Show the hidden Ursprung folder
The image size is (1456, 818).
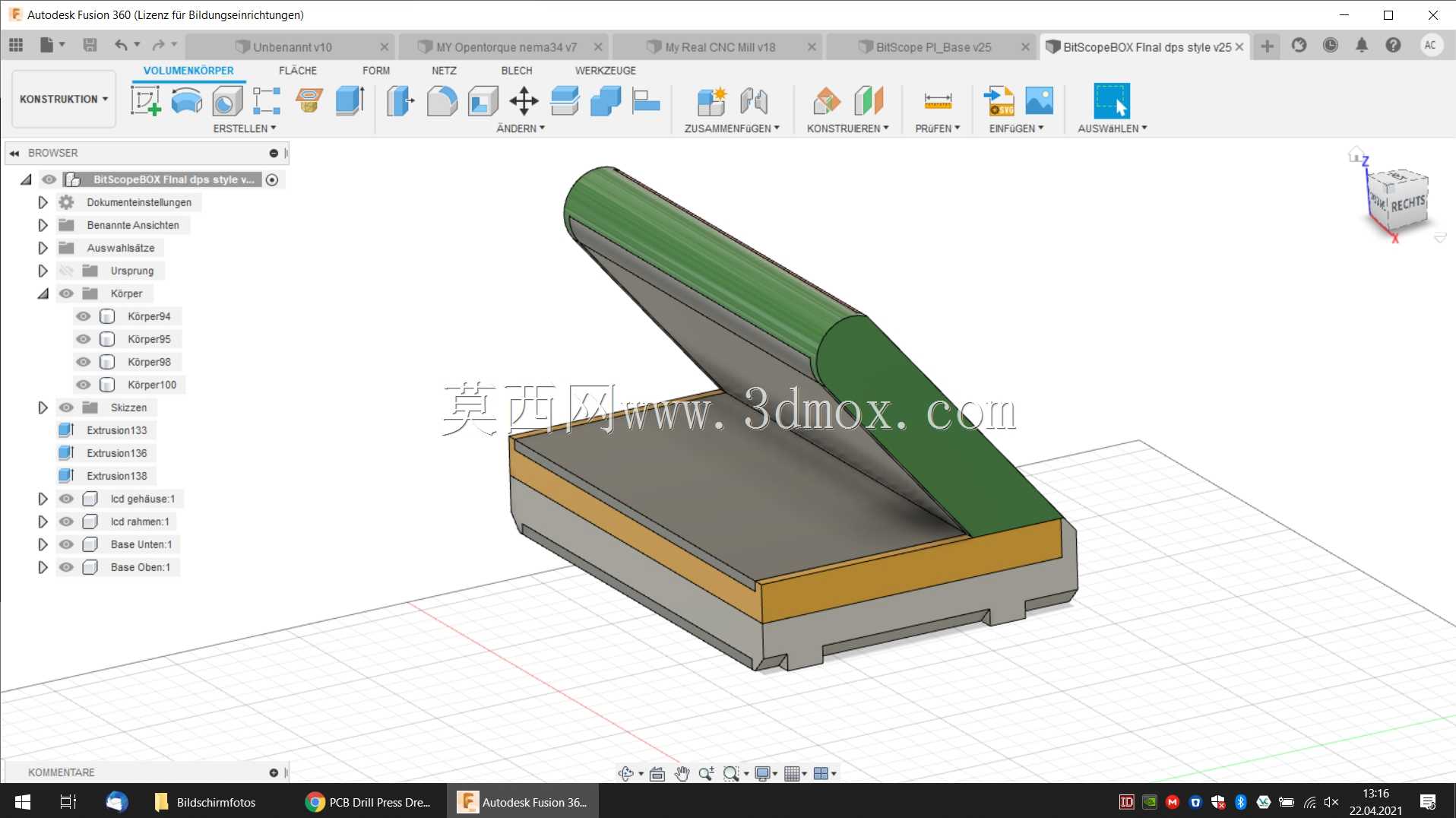(67, 271)
